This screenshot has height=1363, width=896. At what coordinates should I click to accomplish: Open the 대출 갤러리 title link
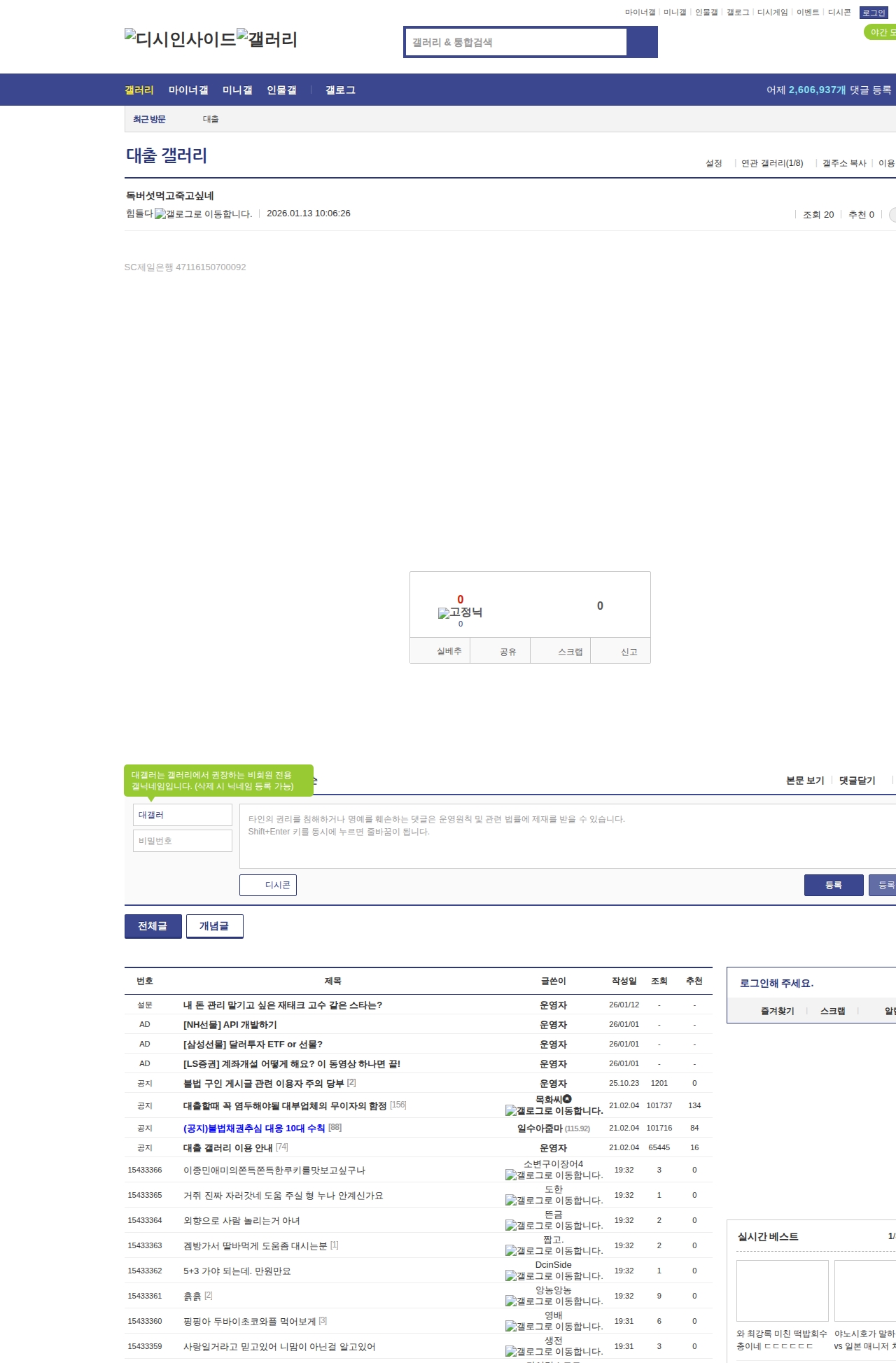tap(167, 155)
